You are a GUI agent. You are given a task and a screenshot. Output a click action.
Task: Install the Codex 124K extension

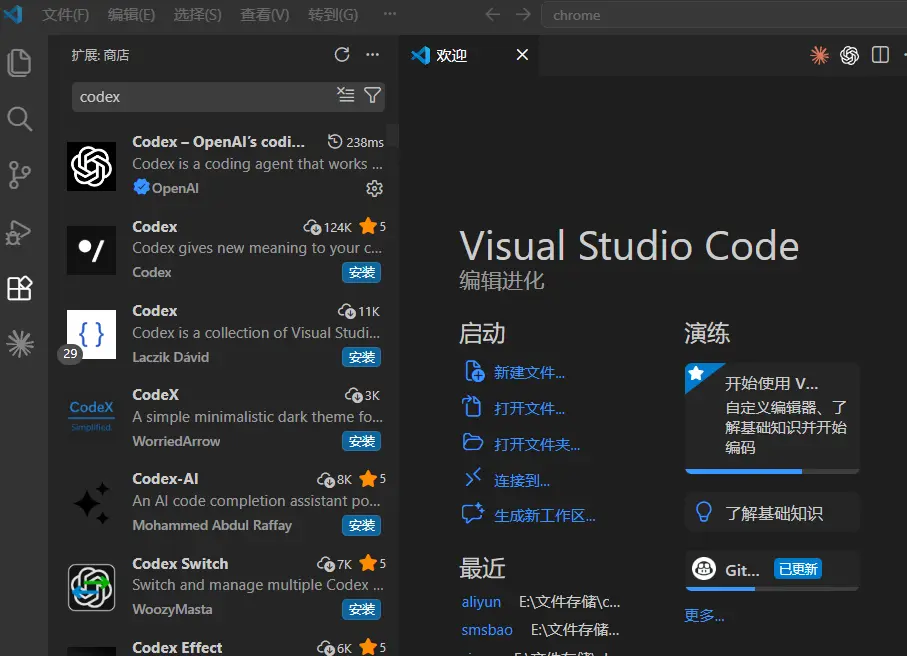coord(362,272)
